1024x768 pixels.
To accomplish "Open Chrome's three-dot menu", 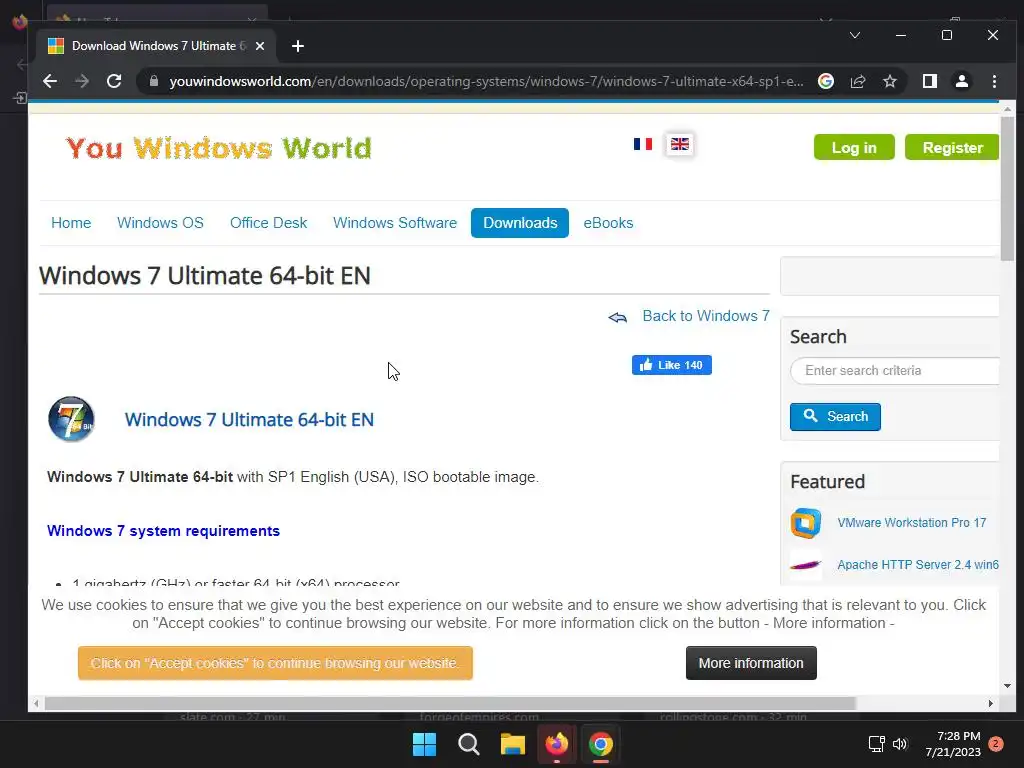I will [x=994, y=81].
